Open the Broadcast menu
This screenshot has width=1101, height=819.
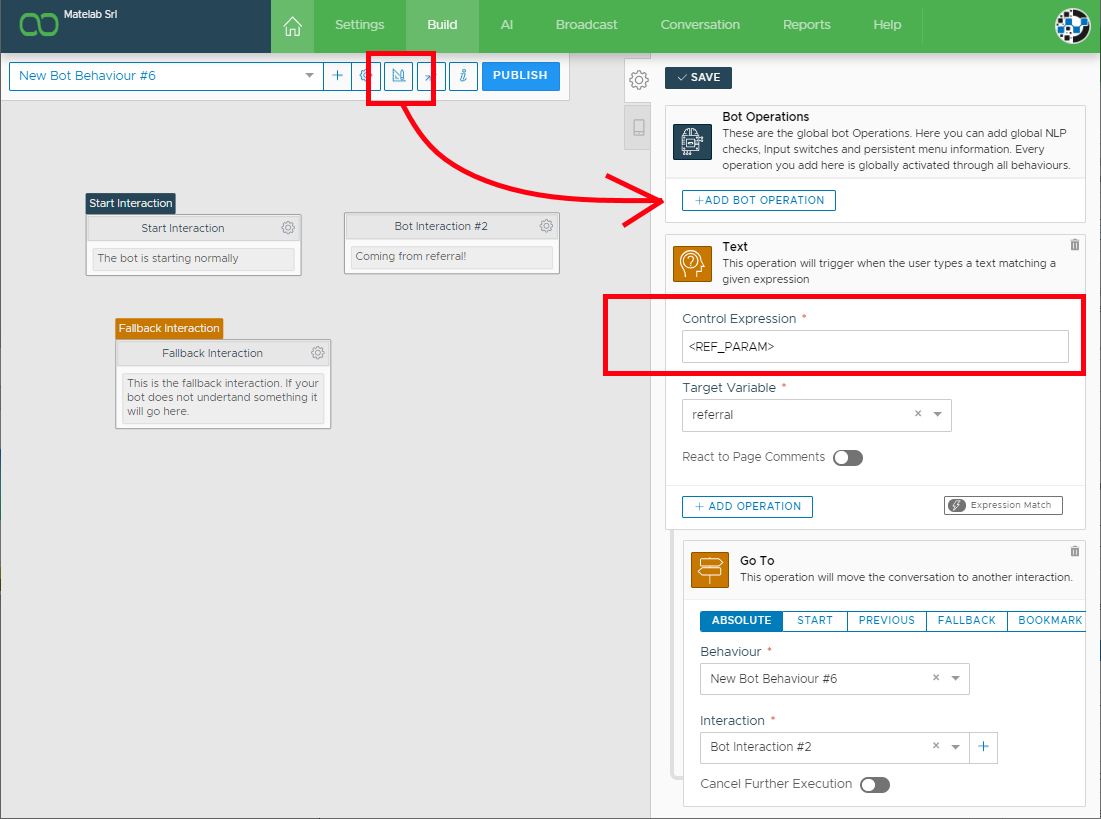(586, 25)
